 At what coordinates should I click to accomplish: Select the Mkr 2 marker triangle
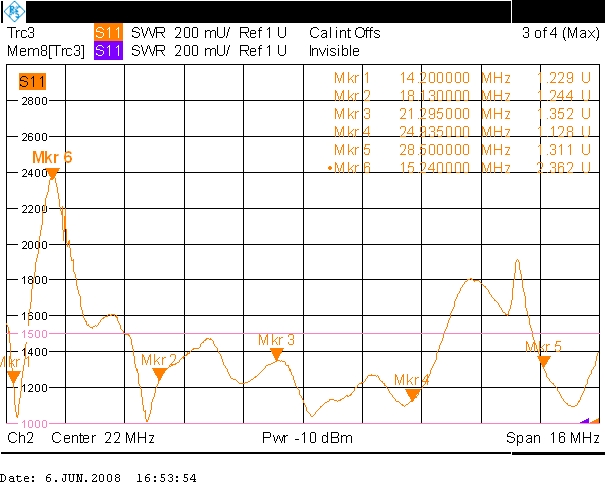coord(159,374)
